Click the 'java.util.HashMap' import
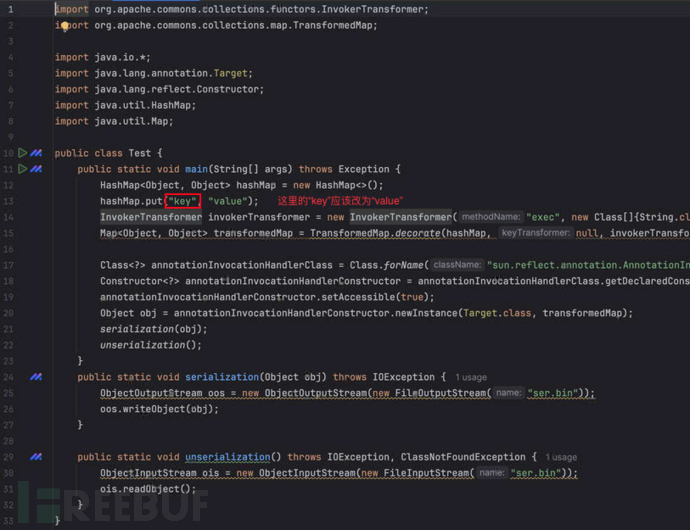The height and width of the screenshot is (530, 690). [x=145, y=105]
